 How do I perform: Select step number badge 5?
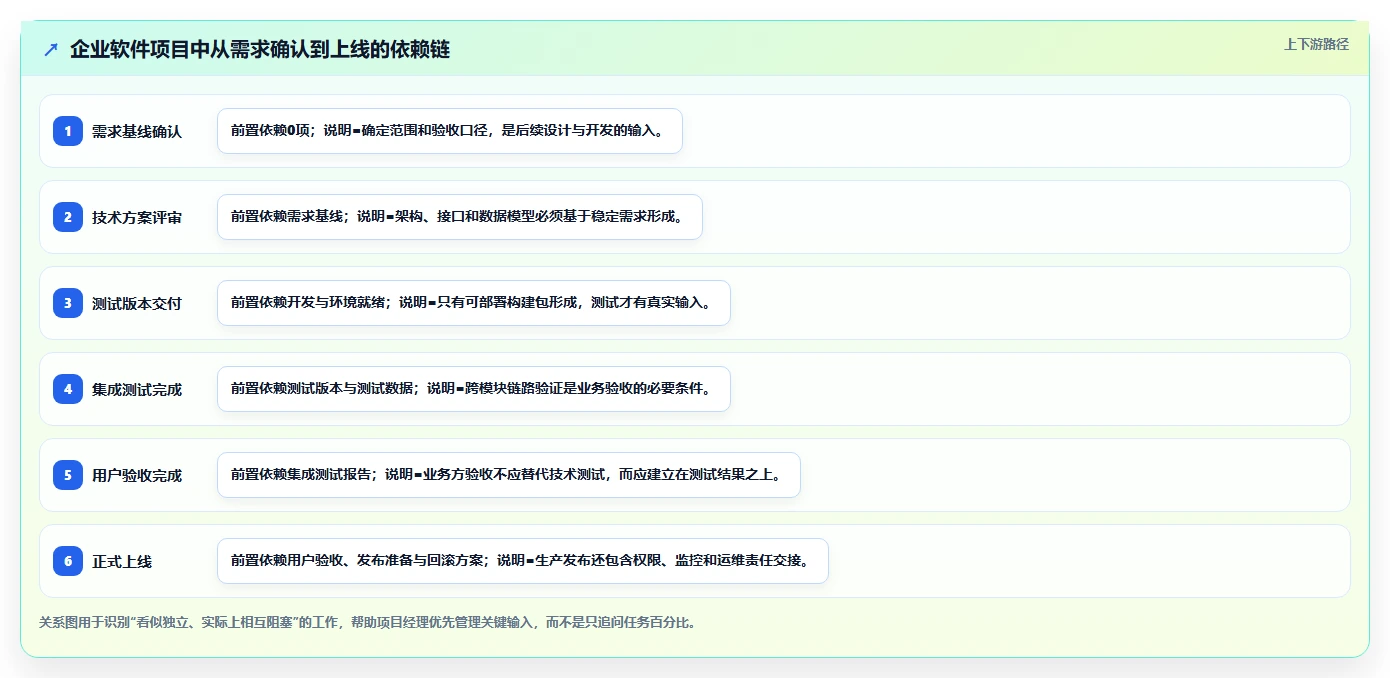(68, 474)
